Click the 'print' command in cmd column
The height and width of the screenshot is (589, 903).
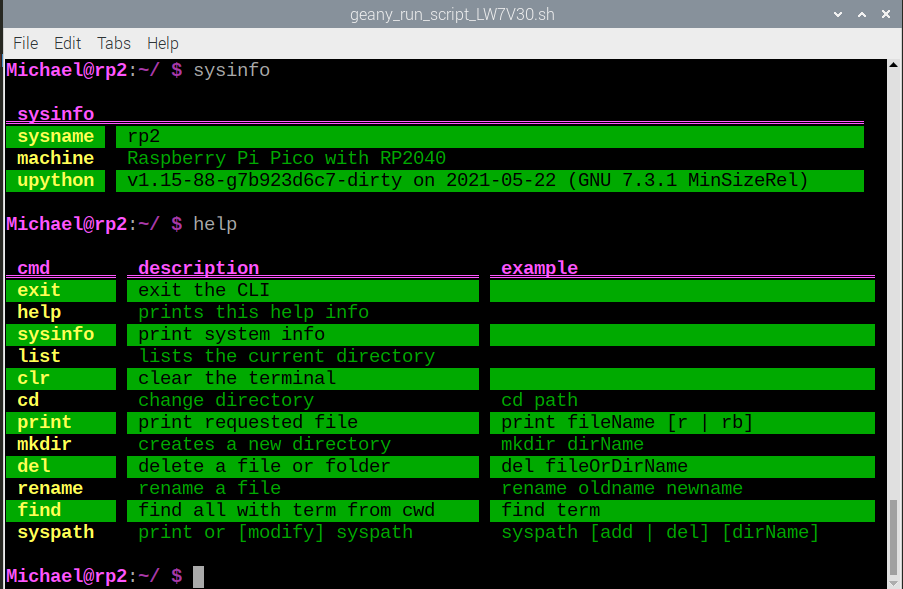(x=44, y=422)
